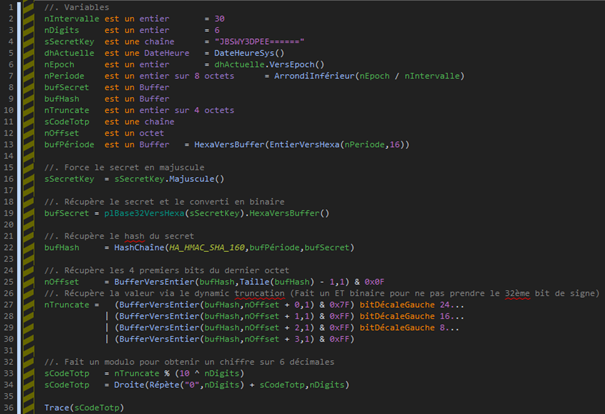Click the 0x0F hex value

tap(374, 282)
